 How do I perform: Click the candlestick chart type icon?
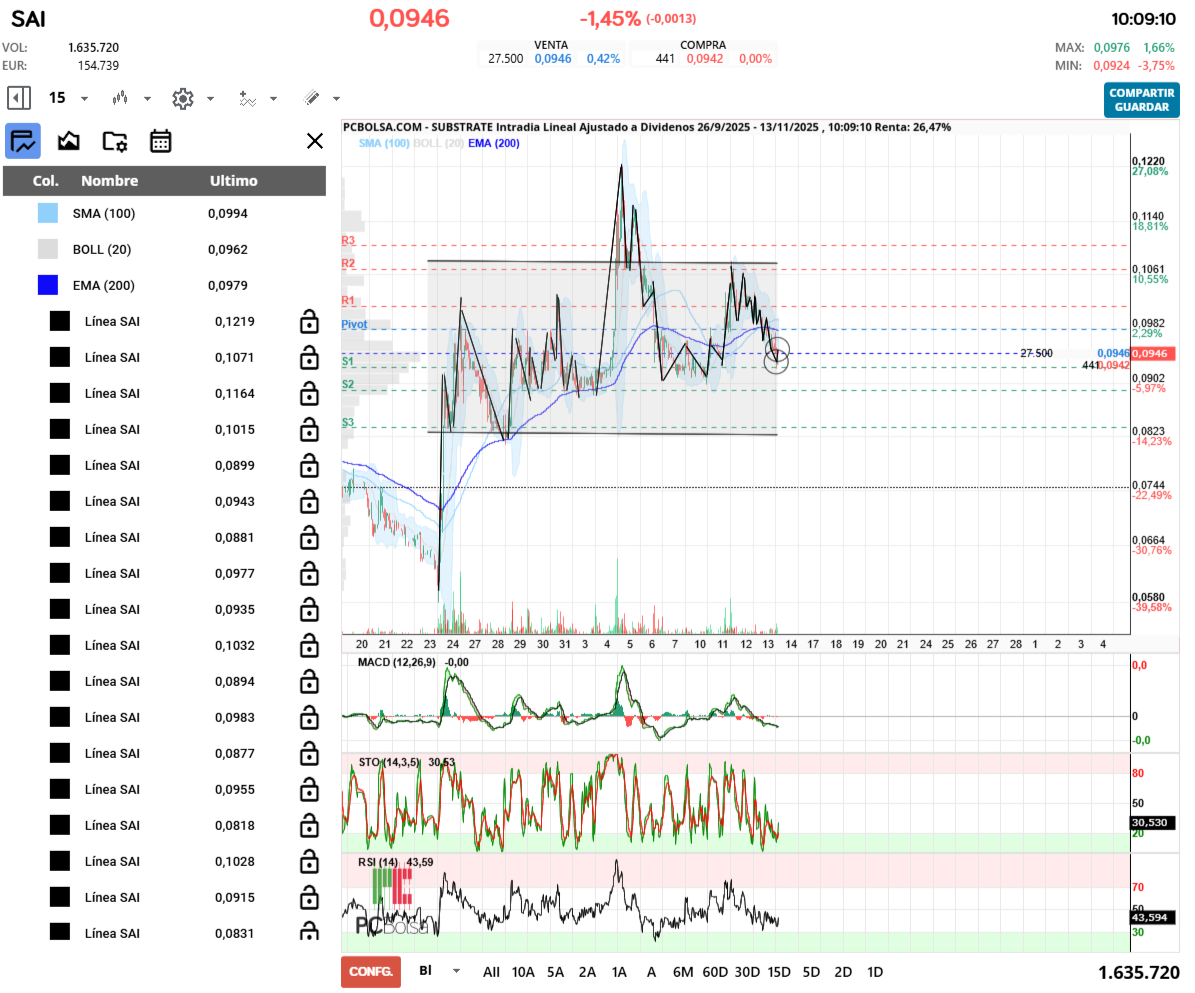tap(121, 98)
